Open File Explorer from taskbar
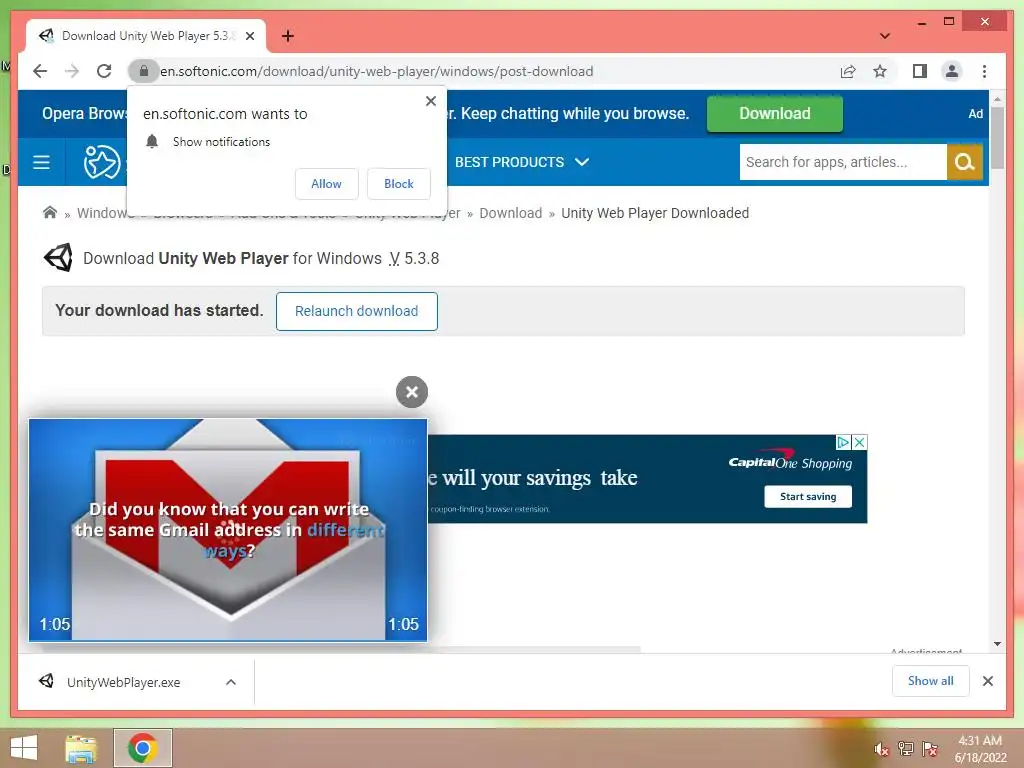The width and height of the screenshot is (1024, 768). pyautogui.click(x=81, y=748)
